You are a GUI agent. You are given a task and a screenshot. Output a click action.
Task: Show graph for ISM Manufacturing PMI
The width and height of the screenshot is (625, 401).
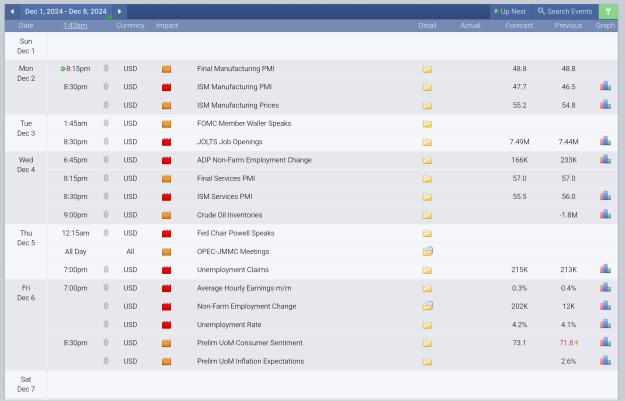[x=605, y=86]
